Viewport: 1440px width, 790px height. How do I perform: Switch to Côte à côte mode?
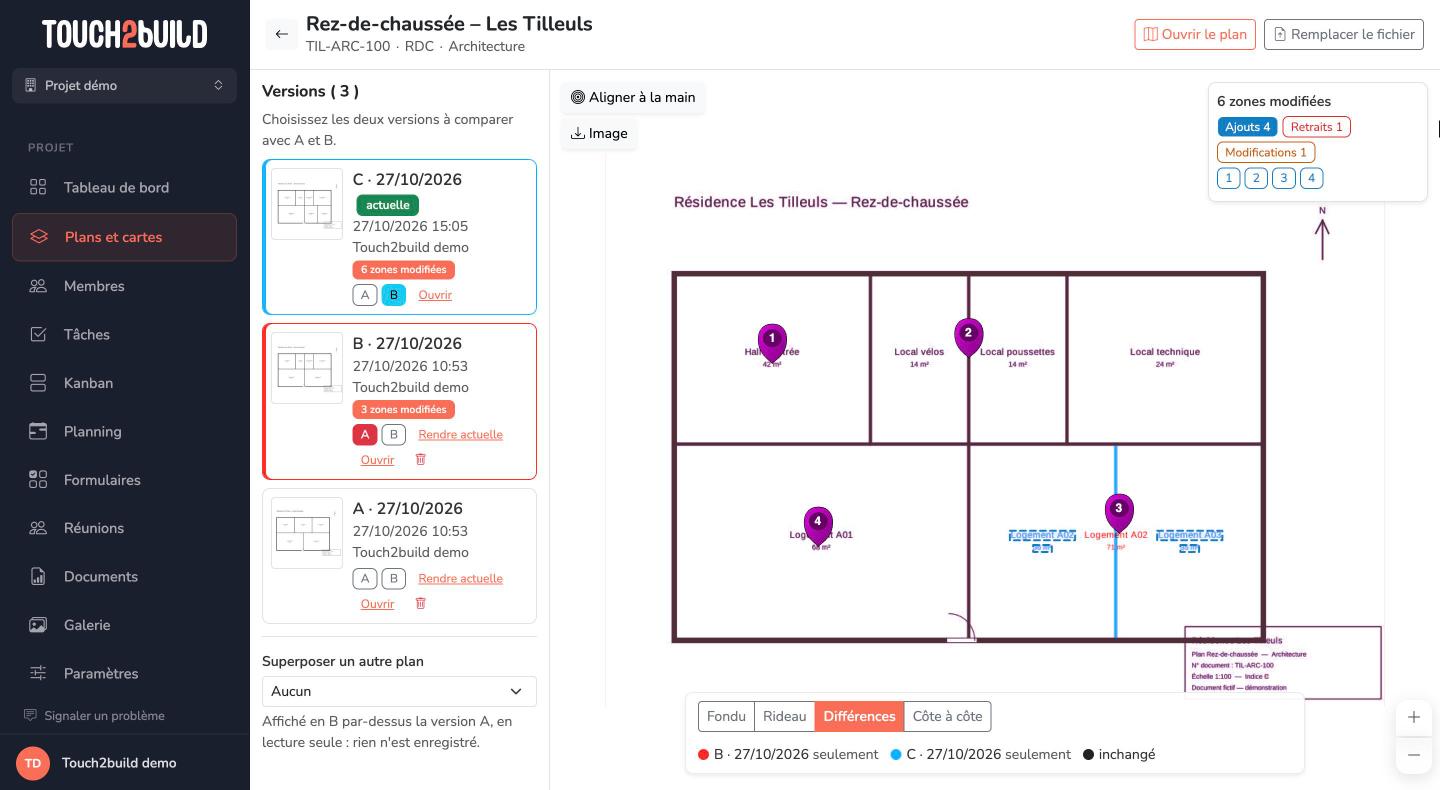(x=947, y=716)
